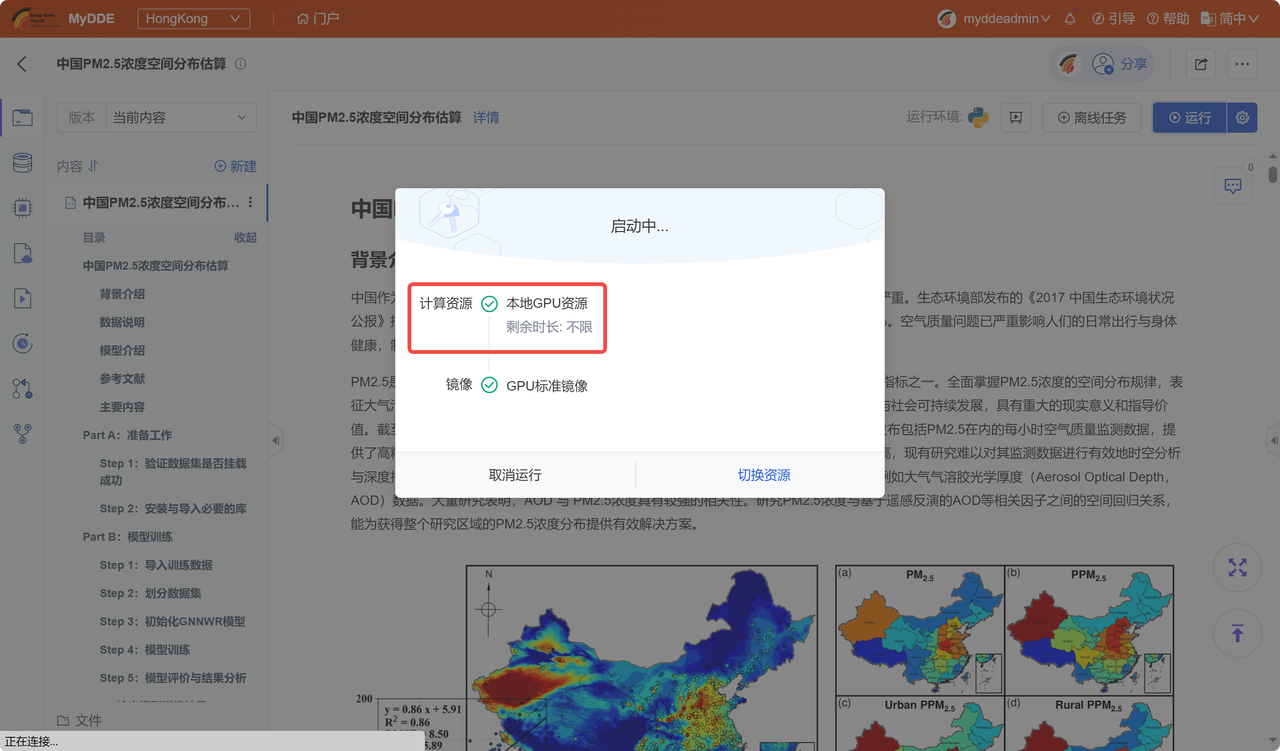Click 切换资源 in the dialog
Screen dimensions: 1280x751
click(x=764, y=475)
